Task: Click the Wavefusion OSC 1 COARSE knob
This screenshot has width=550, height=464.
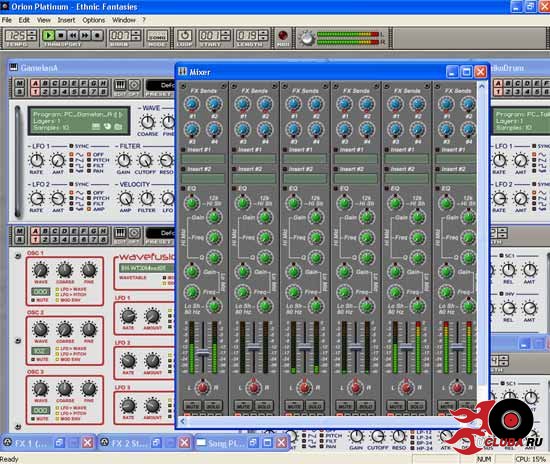Action: 65,270
